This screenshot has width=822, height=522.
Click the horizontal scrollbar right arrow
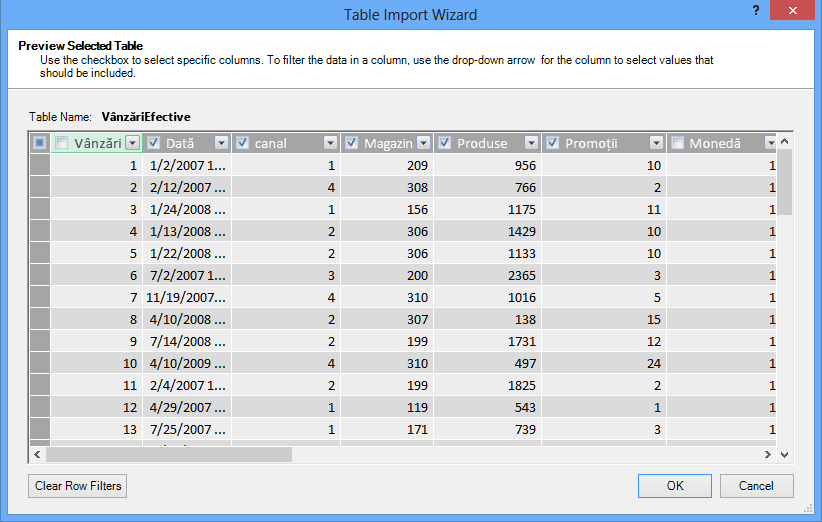point(767,454)
